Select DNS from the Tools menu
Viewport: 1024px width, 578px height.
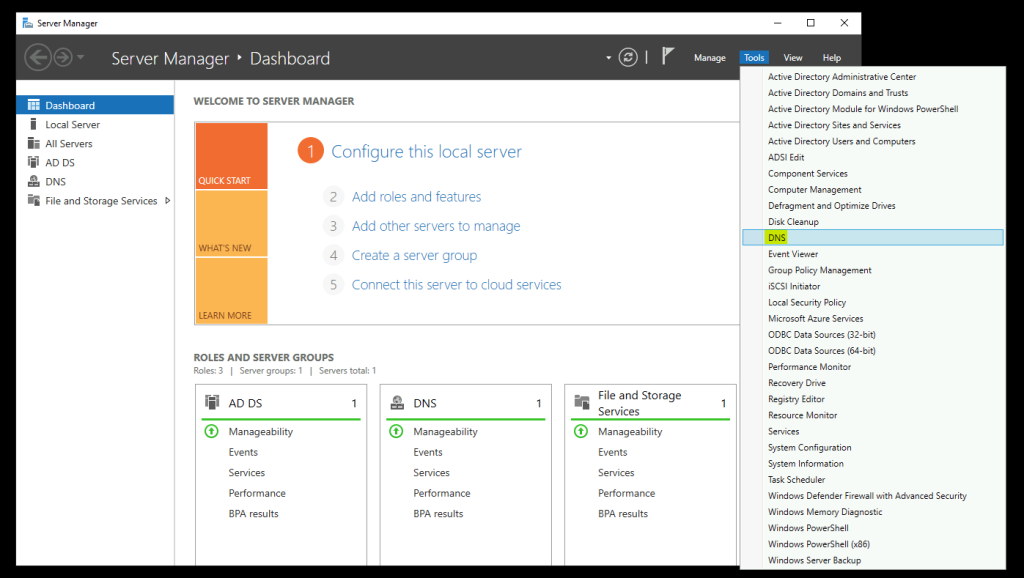[x=872, y=238]
